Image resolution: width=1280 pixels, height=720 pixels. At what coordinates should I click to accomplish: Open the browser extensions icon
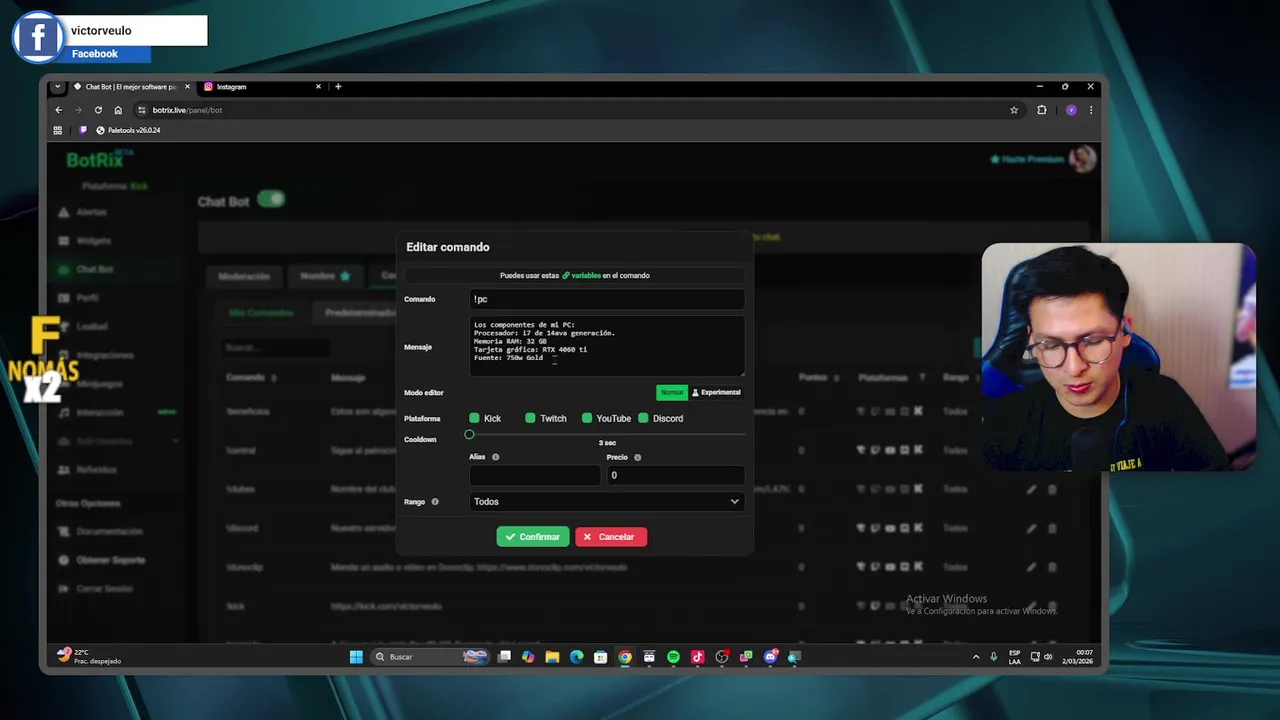pos(1042,110)
